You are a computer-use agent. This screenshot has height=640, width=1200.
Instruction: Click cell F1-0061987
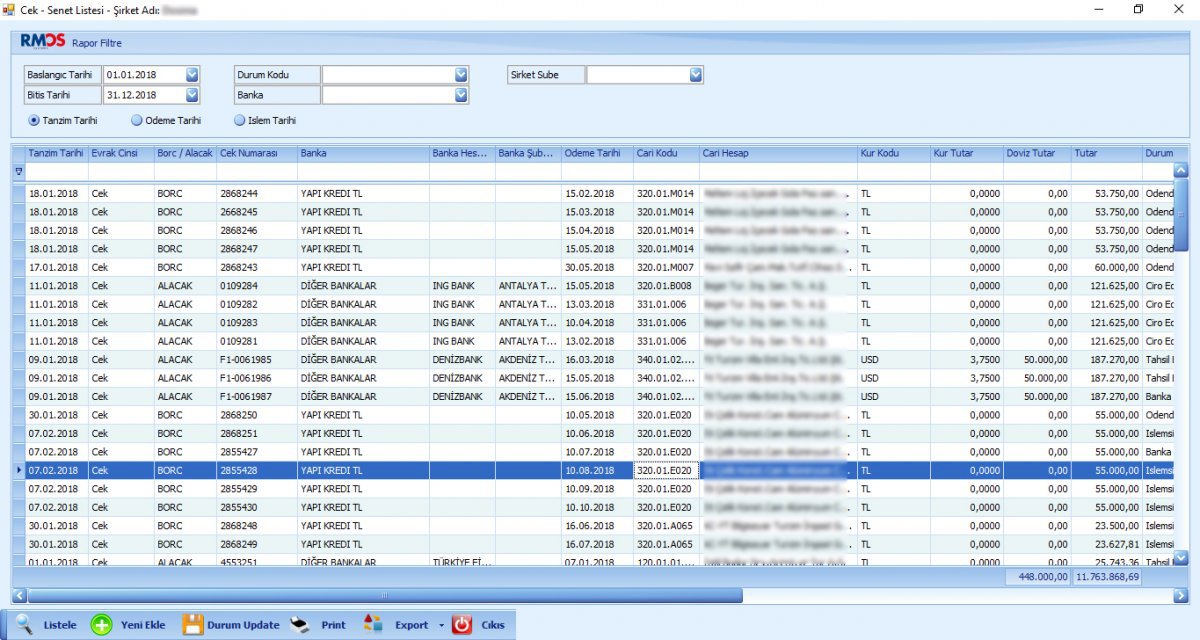pyautogui.click(x=257, y=396)
